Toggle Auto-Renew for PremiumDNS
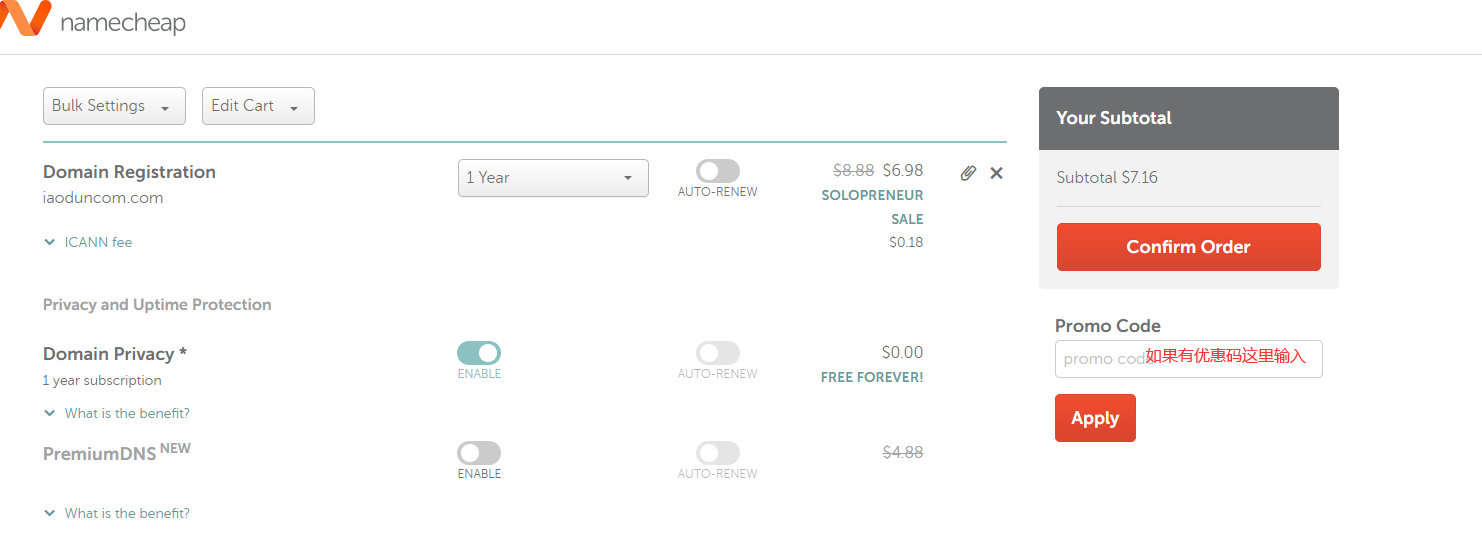1482x542 pixels. [717, 453]
